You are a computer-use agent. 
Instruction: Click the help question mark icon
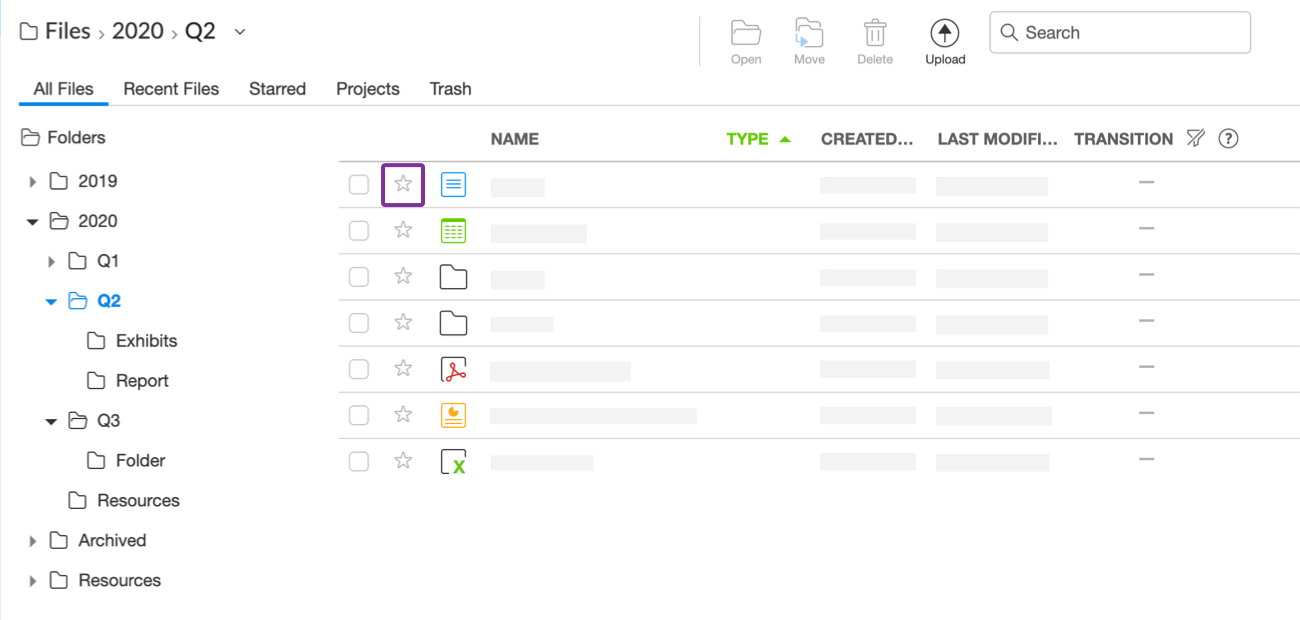[x=1229, y=138]
